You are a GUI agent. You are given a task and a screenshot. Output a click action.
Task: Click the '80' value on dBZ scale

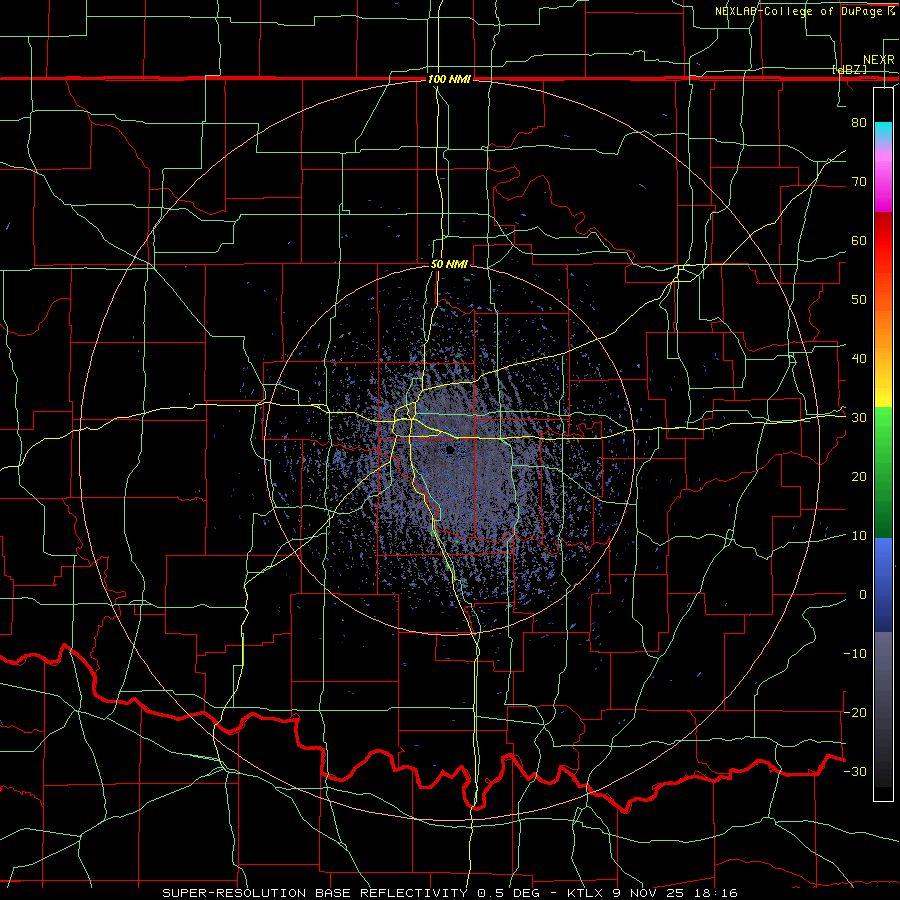tap(859, 122)
